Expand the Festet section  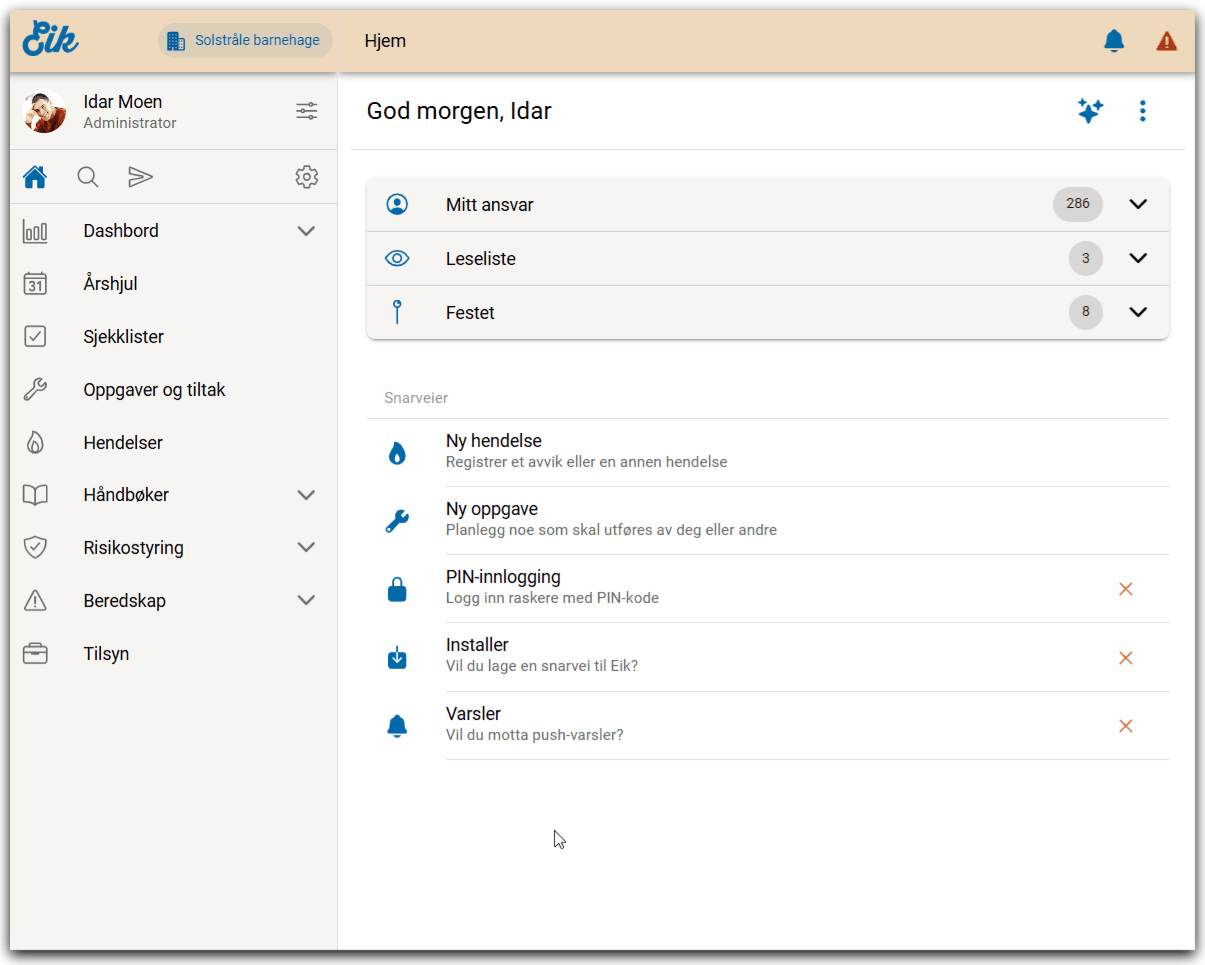pos(1137,312)
